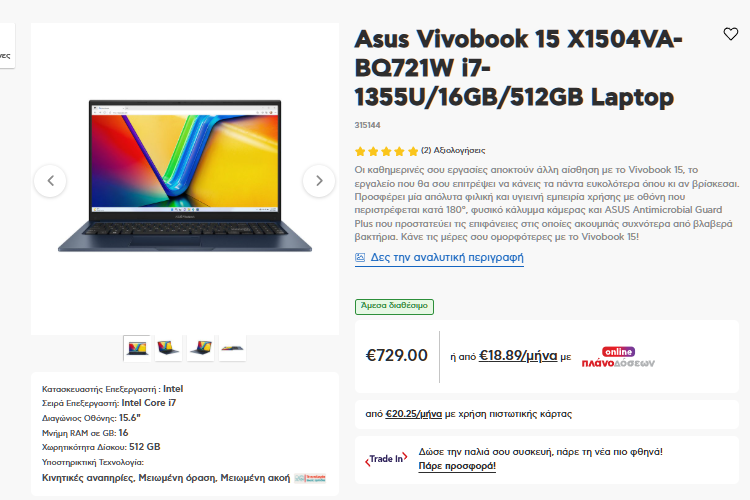Open the (2) Αξιολογήσεις reviews link

coord(453,151)
